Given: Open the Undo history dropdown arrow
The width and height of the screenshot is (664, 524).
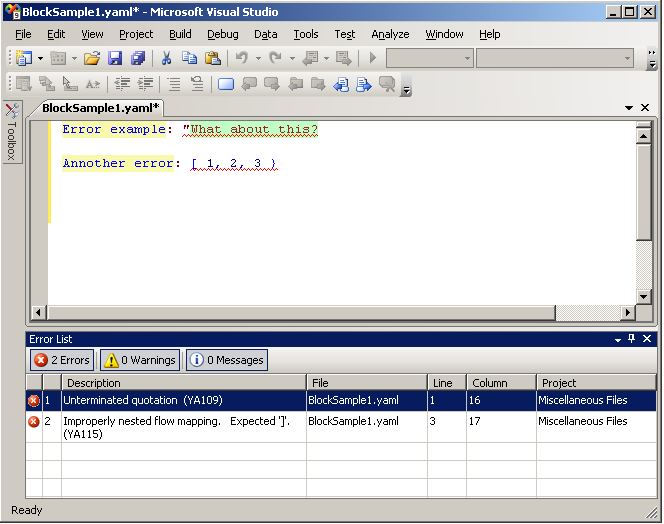Looking at the screenshot, I should pos(258,58).
